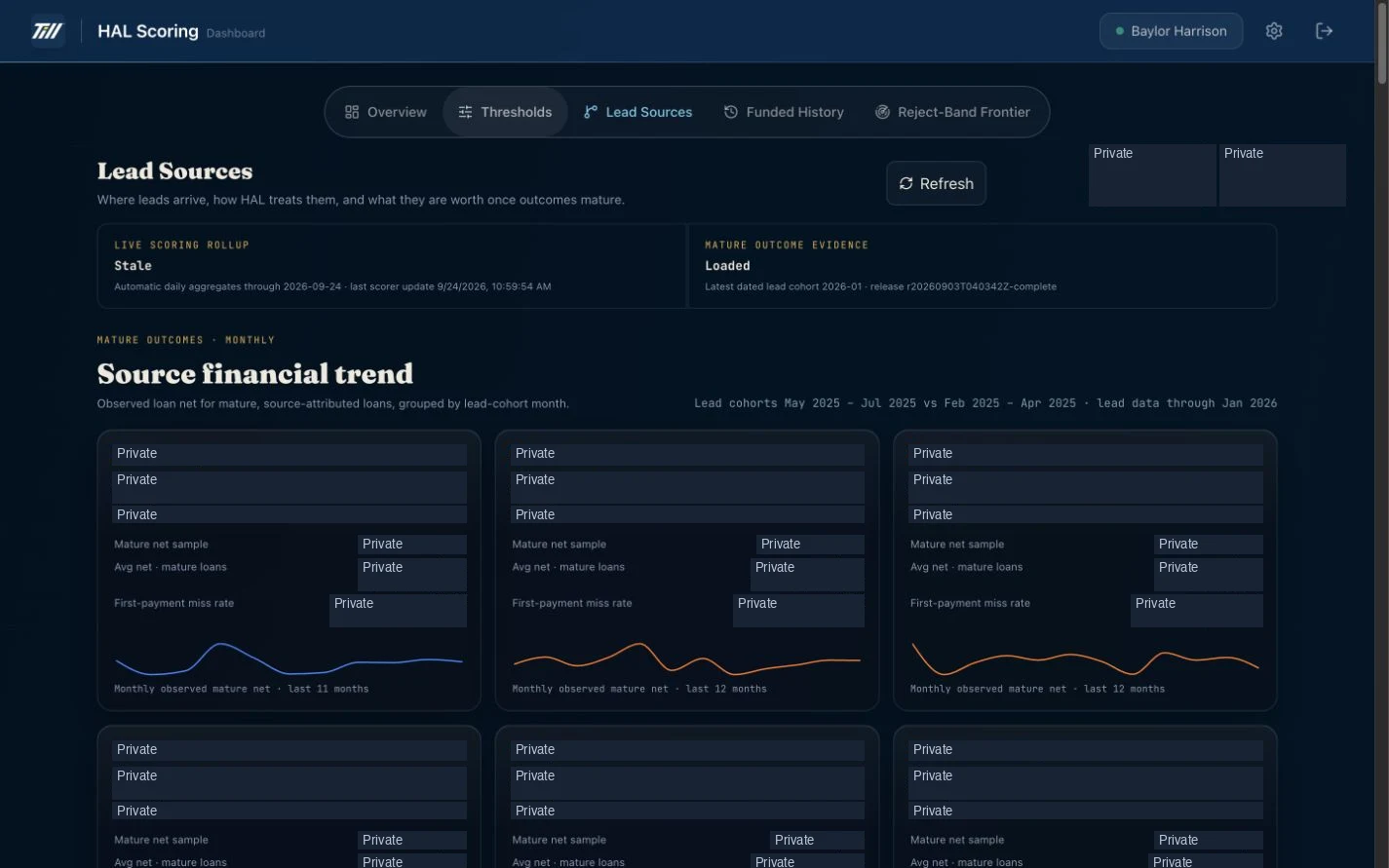Click the Live Scoring Rollup Stale status

[x=133, y=266]
